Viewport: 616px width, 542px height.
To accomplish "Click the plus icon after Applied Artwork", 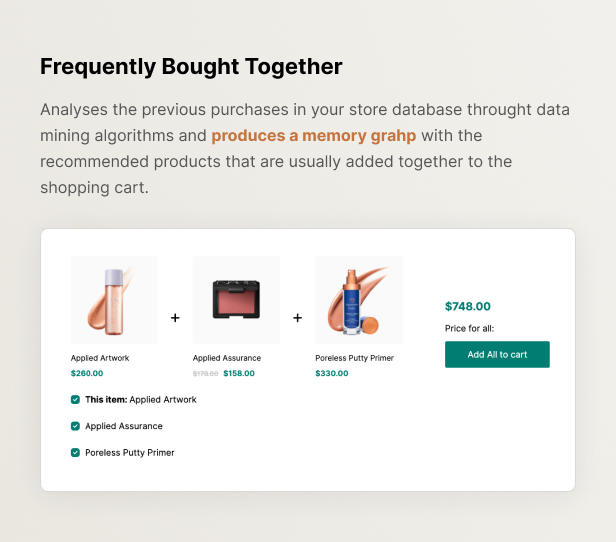I will [175, 317].
